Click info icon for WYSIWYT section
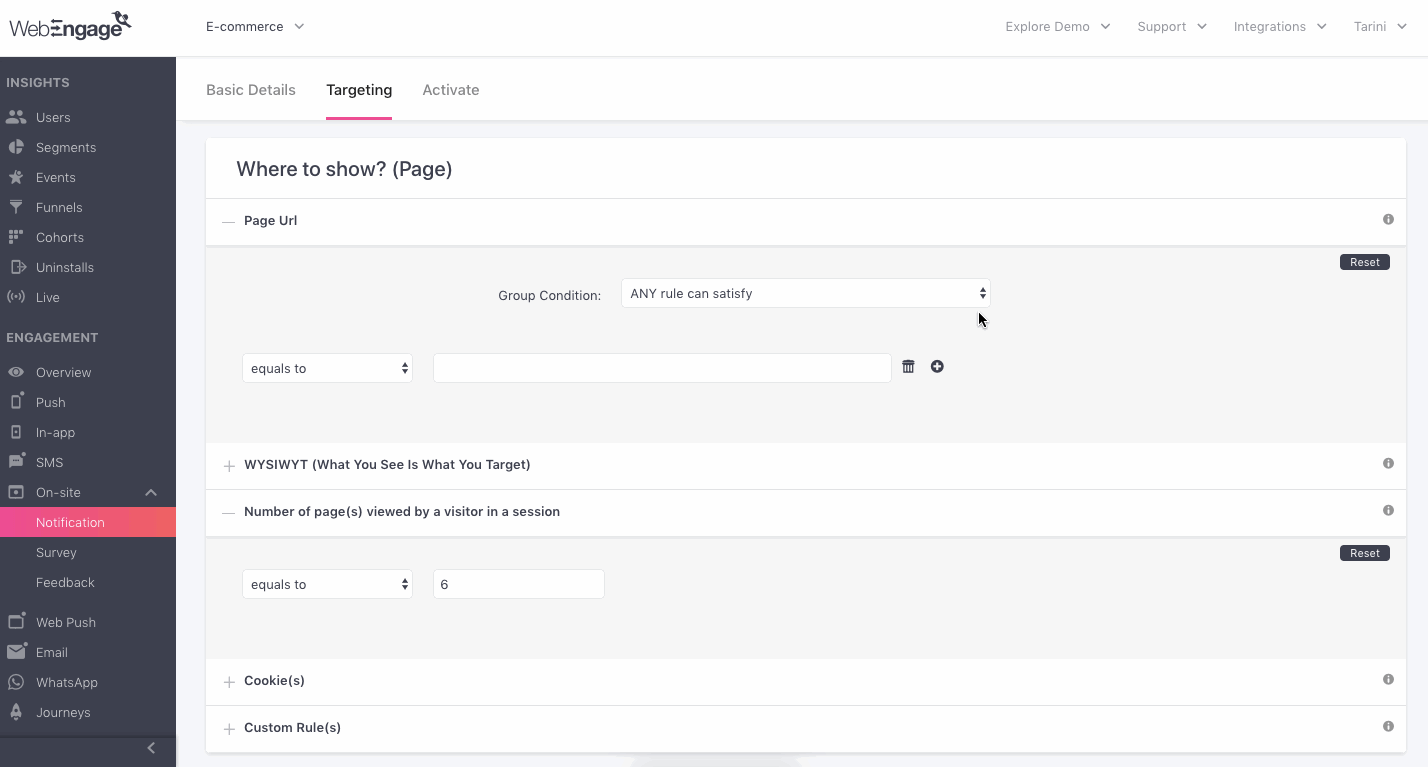Viewport: 1428px width, 767px height. tap(1388, 464)
